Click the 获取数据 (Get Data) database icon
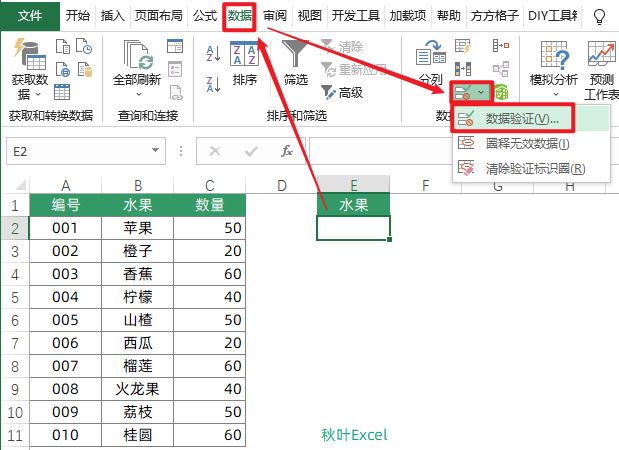Image resolution: width=619 pixels, height=450 pixels. pos(30,54)
